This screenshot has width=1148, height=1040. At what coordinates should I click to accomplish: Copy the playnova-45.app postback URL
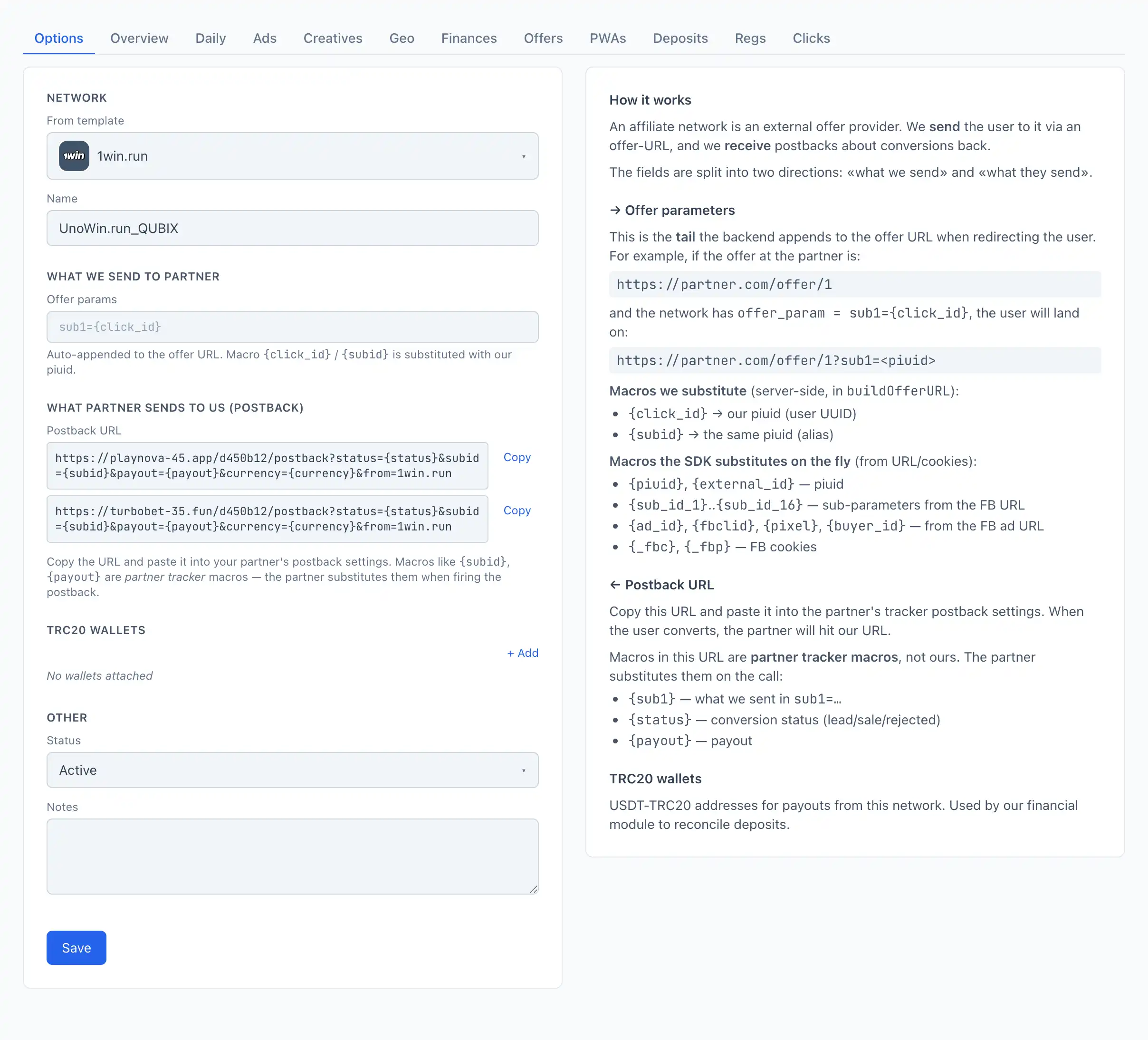point(517,457)
